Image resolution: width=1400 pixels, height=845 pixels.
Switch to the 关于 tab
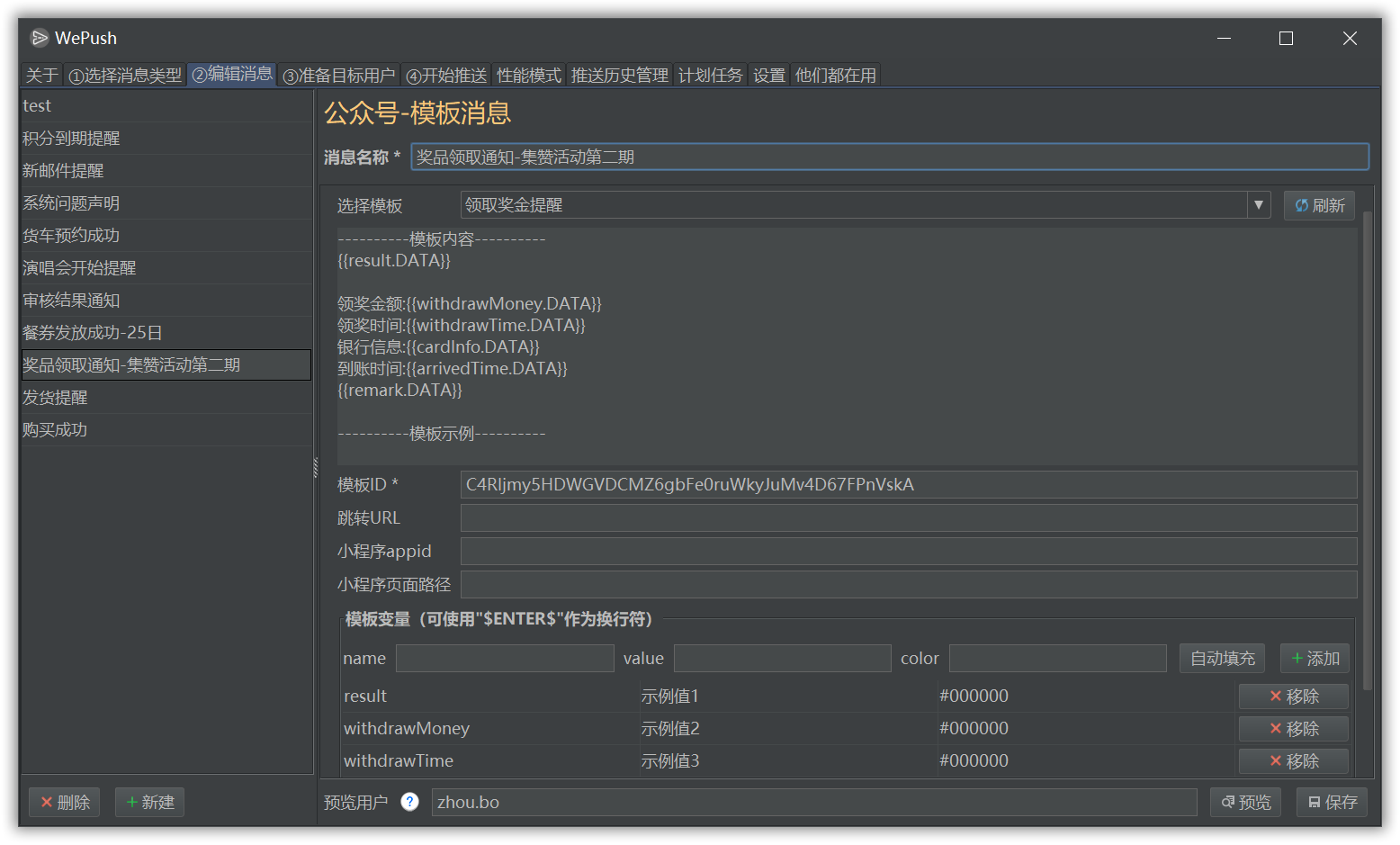[41, 76]
